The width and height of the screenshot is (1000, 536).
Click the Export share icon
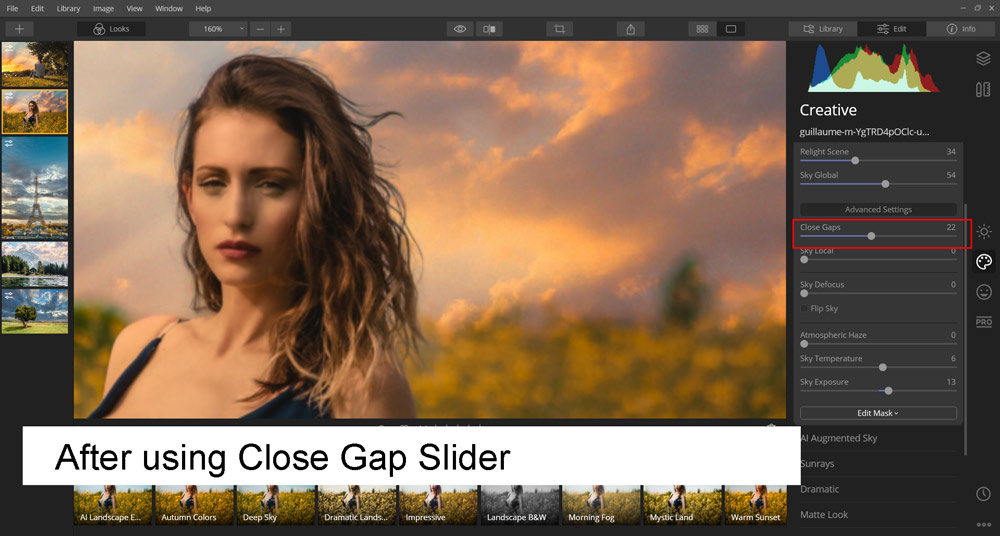click(x=630, y=29)
